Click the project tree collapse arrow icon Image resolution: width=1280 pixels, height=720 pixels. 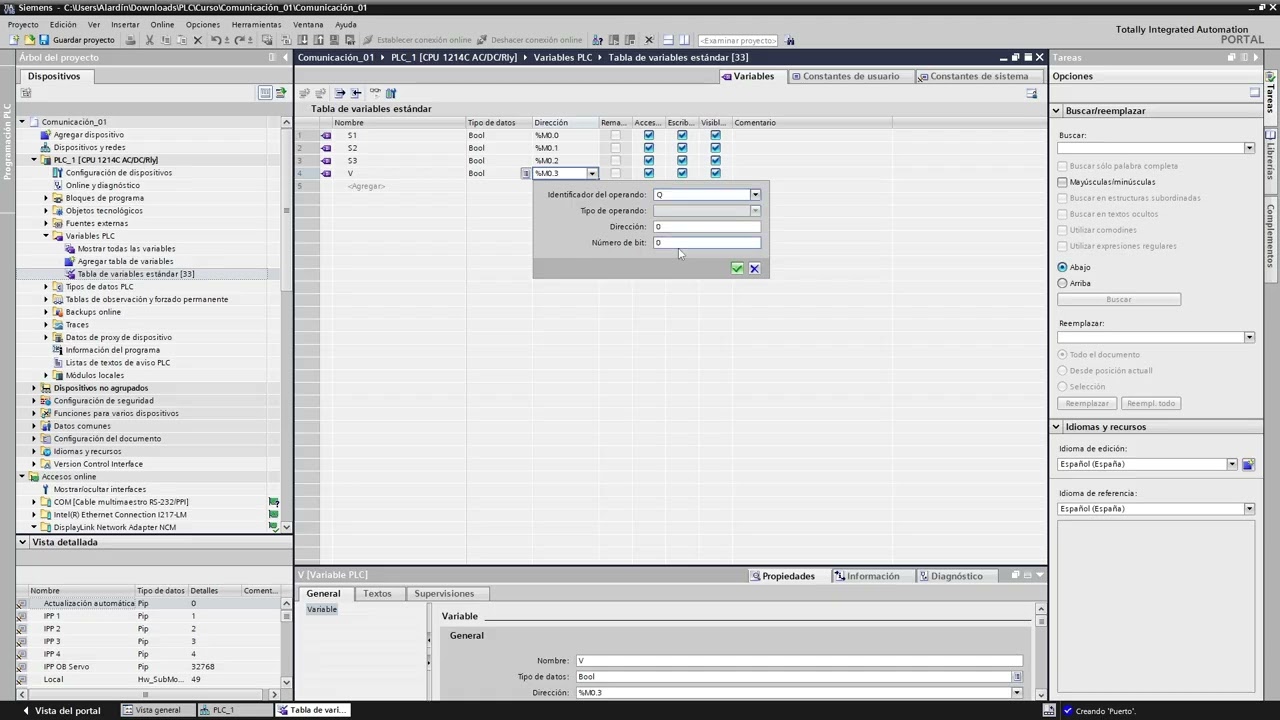coord(284,57)
